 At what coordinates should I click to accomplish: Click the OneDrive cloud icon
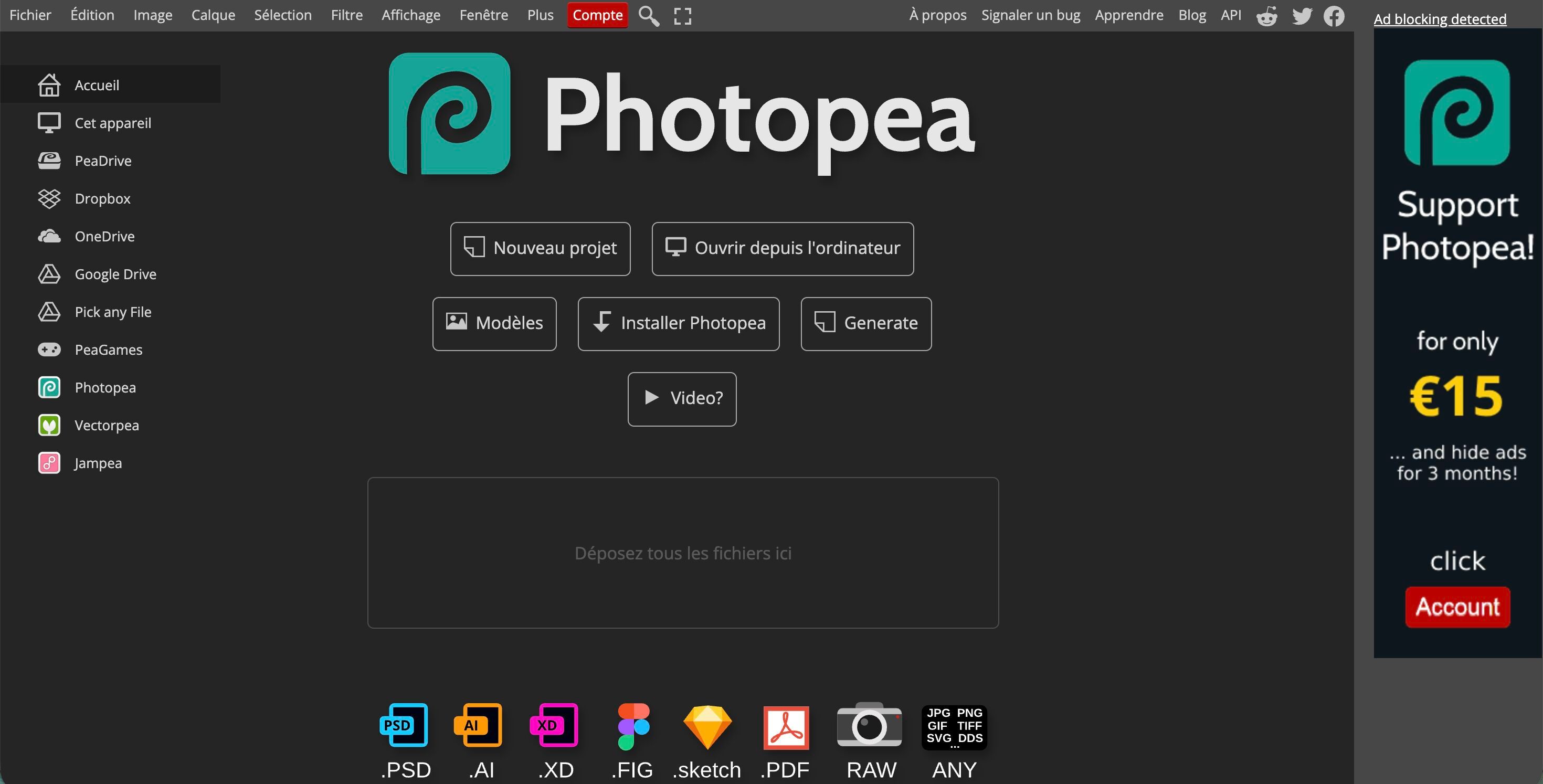coord(49,236)
